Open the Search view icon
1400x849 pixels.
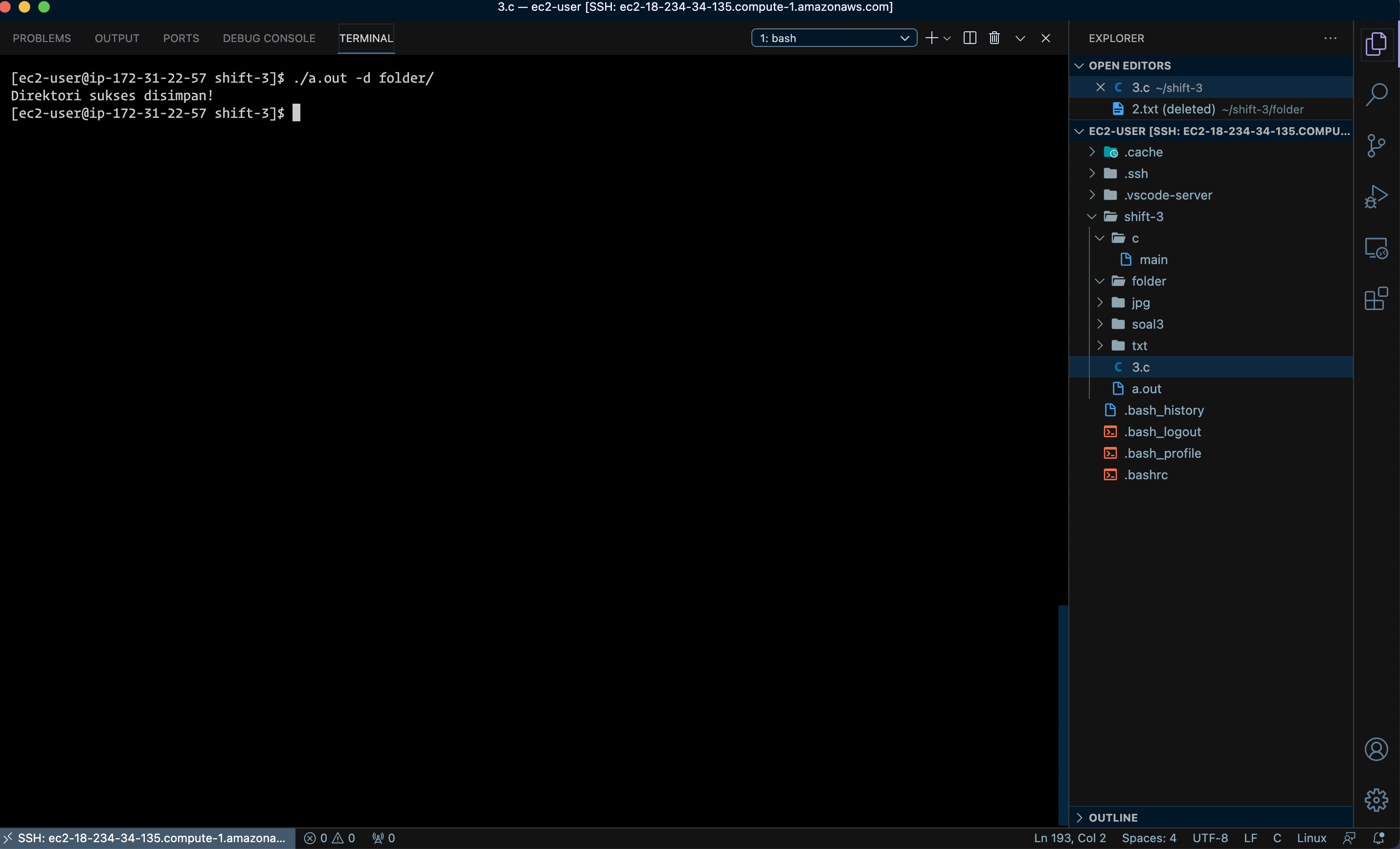pos(1376,94)
